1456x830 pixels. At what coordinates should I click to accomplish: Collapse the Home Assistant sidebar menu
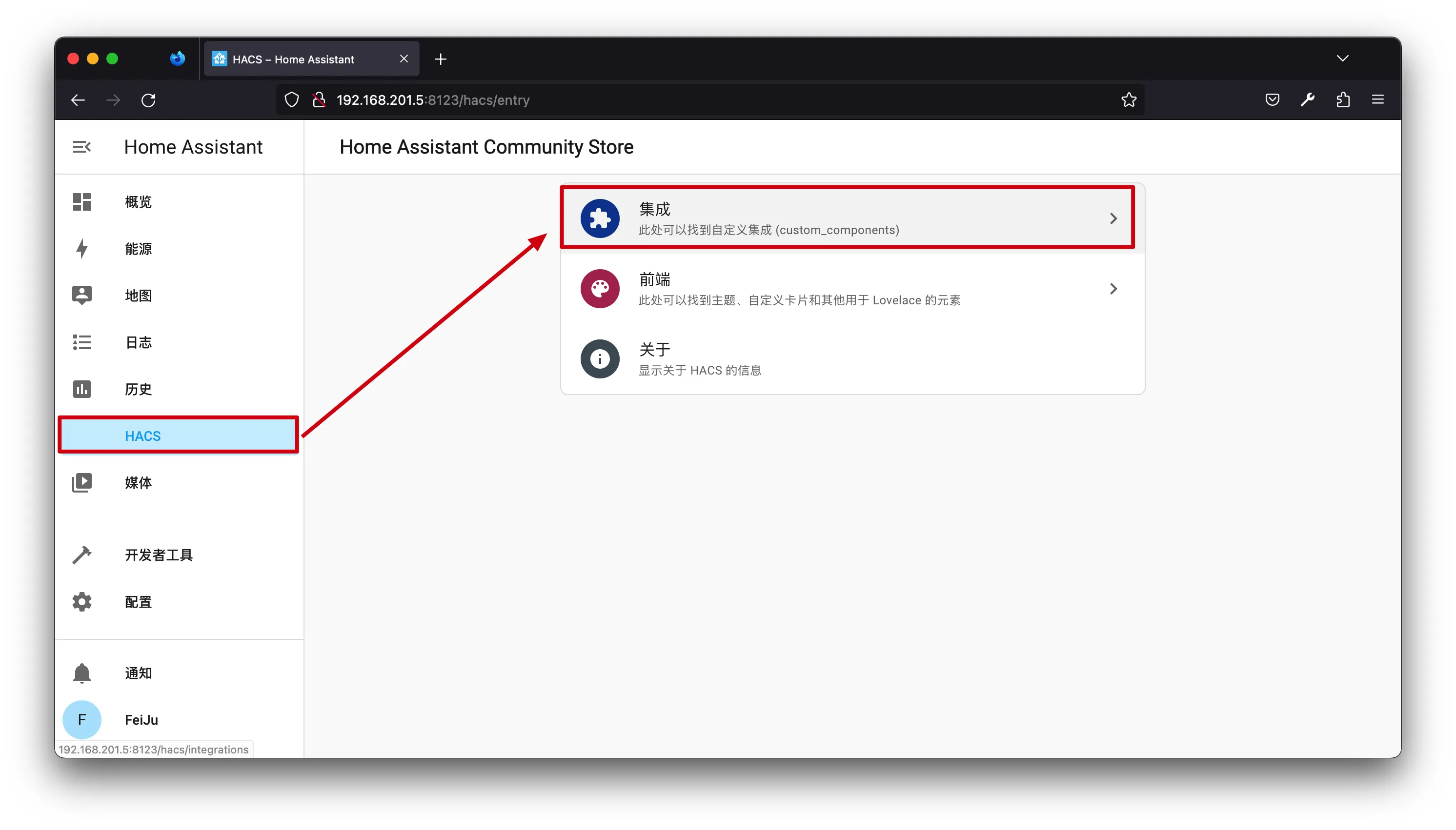(x=81, y=147)
